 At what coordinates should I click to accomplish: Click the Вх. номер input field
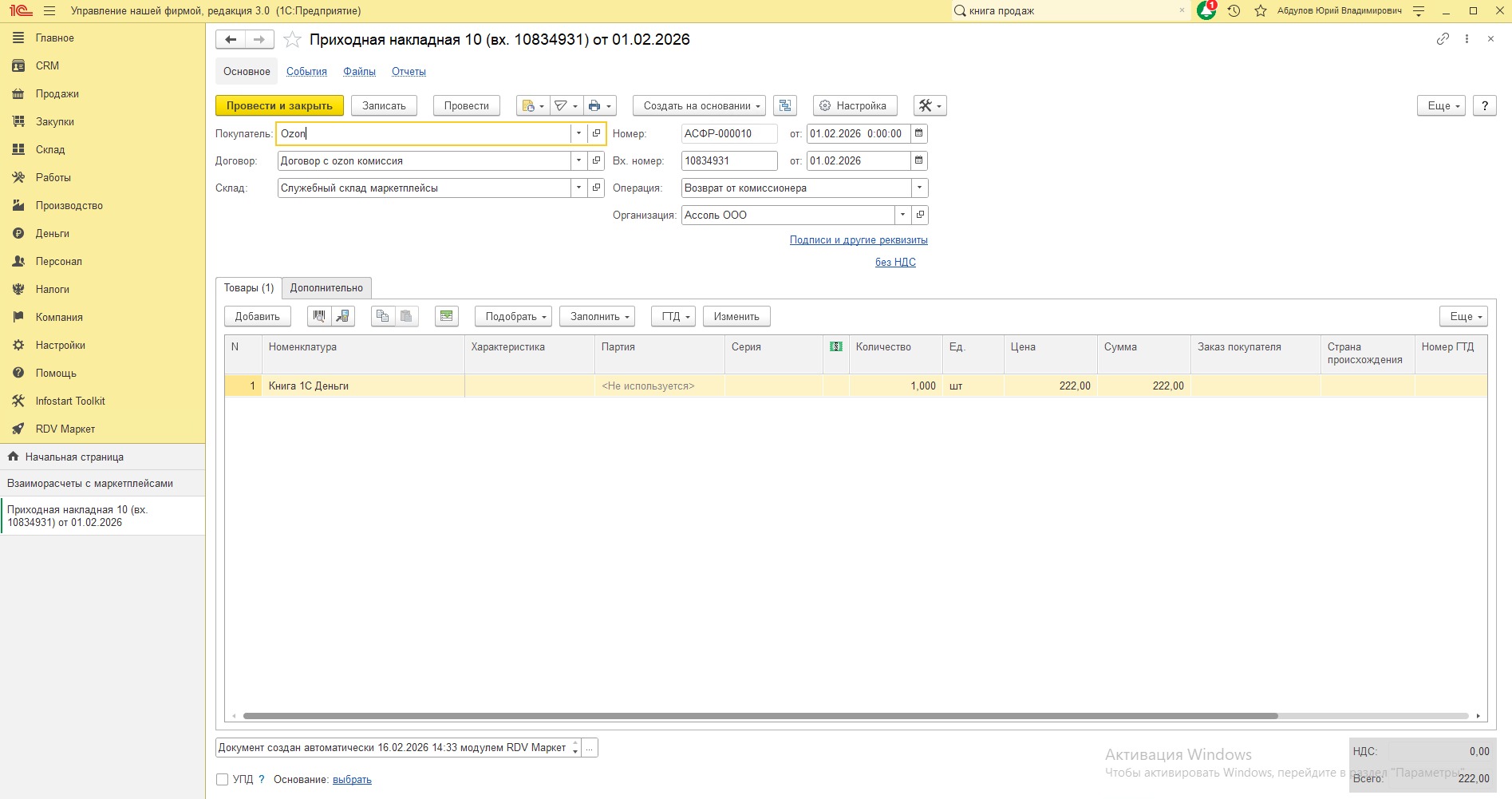(728, 161)
